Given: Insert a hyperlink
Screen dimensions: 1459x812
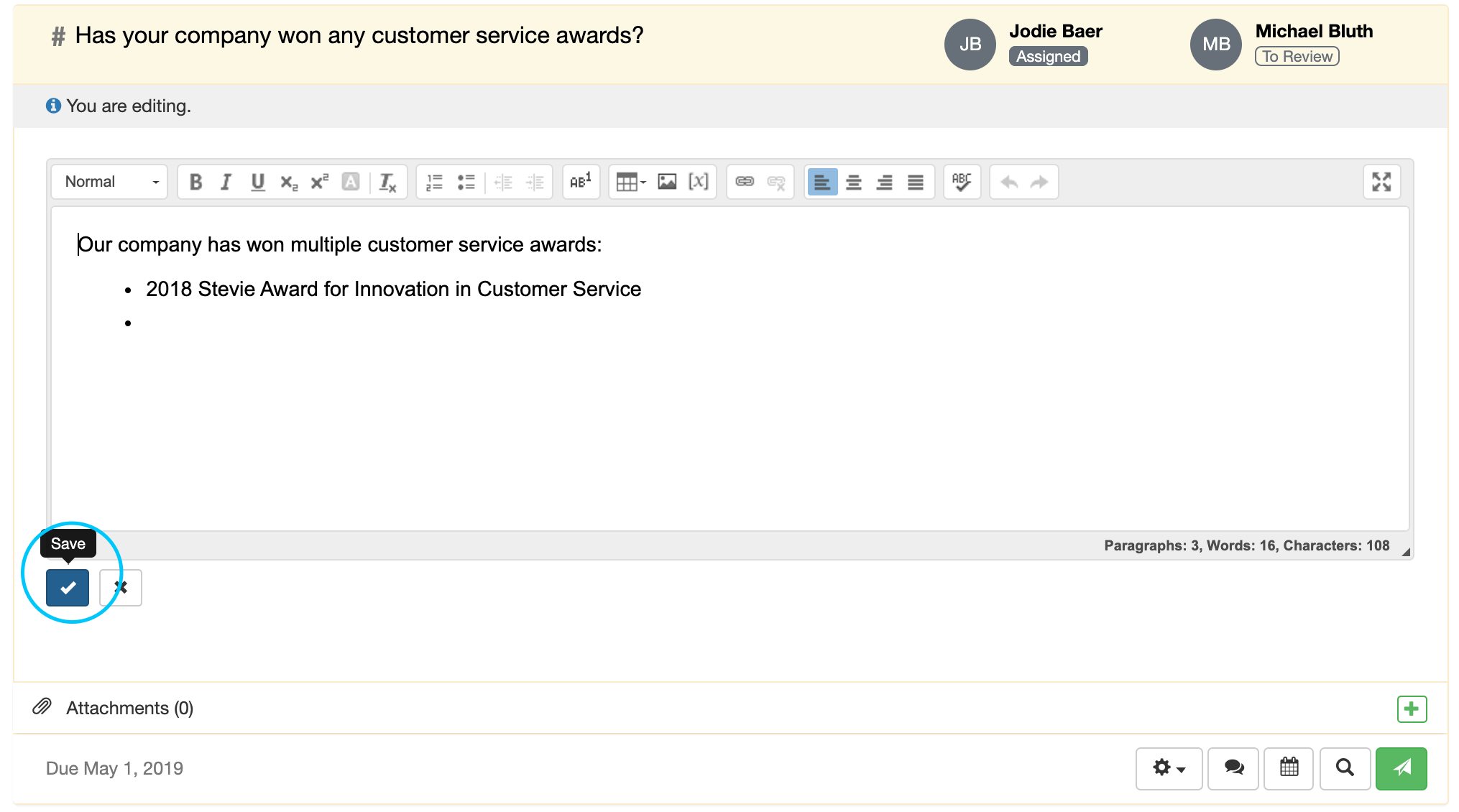Looking at the screenshot, I should pyautogui.click(x=745, y=182).
